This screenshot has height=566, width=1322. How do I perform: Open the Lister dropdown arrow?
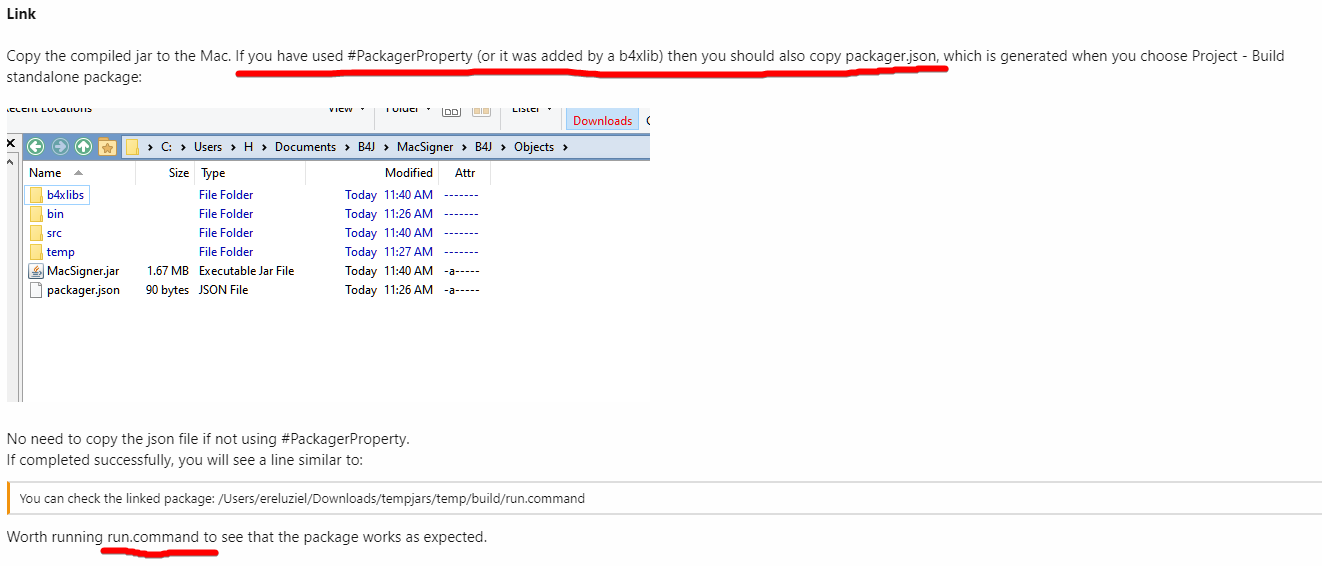coord(549,109)
